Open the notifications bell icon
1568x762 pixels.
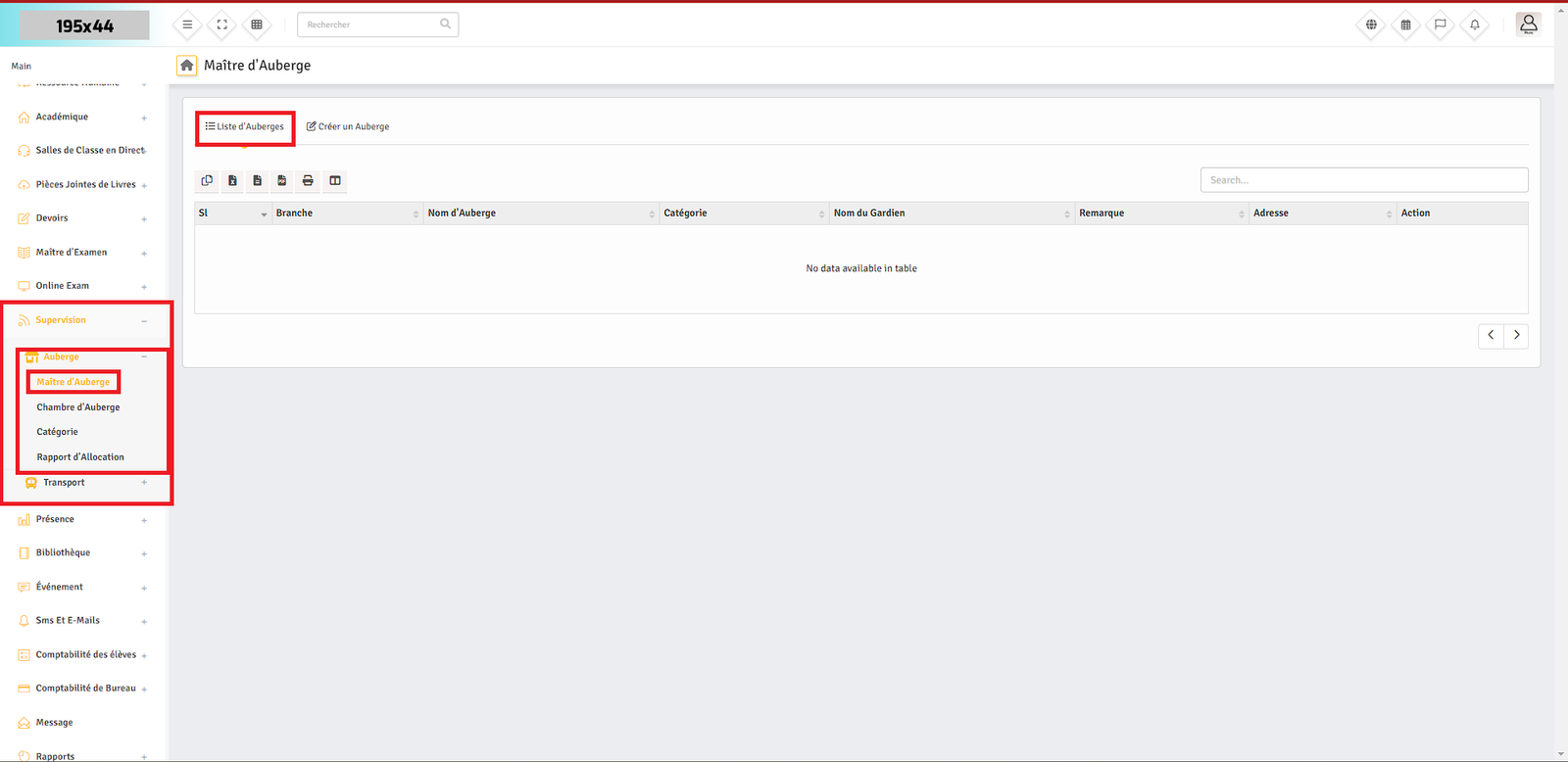1474,24
